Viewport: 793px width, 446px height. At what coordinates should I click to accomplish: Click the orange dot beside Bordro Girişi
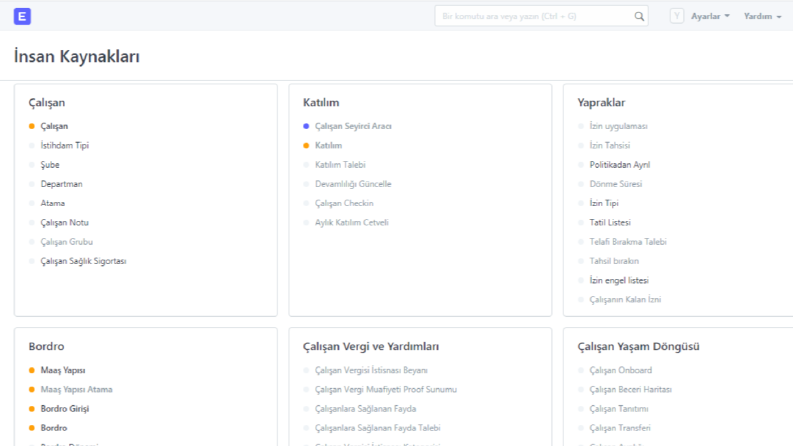pyautogui.click(x=32, y=409)
